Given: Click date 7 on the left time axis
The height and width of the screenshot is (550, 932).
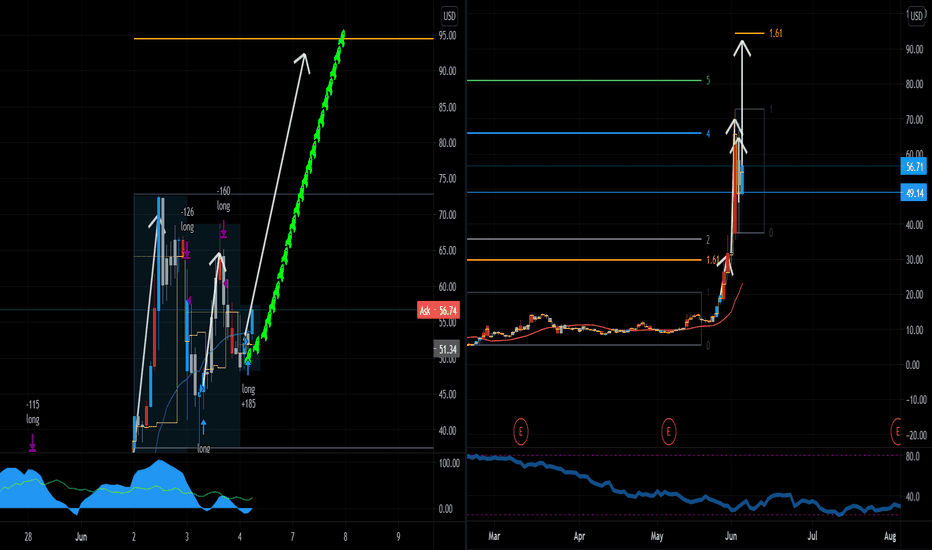Looking at the screenshot, I should pos(292,537).
